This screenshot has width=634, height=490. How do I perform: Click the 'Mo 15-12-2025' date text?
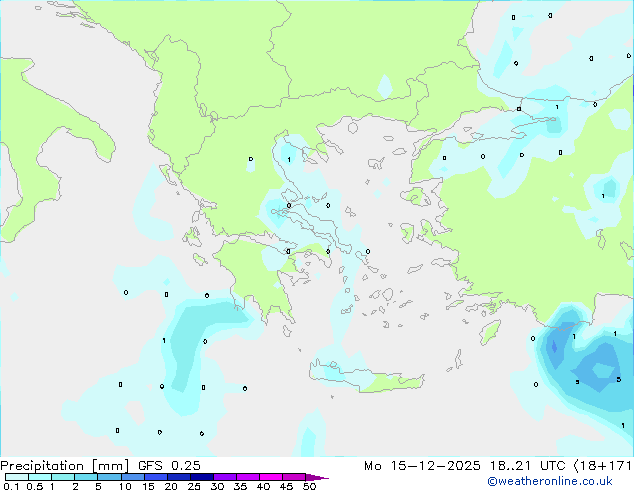click(x=422, y=466)
